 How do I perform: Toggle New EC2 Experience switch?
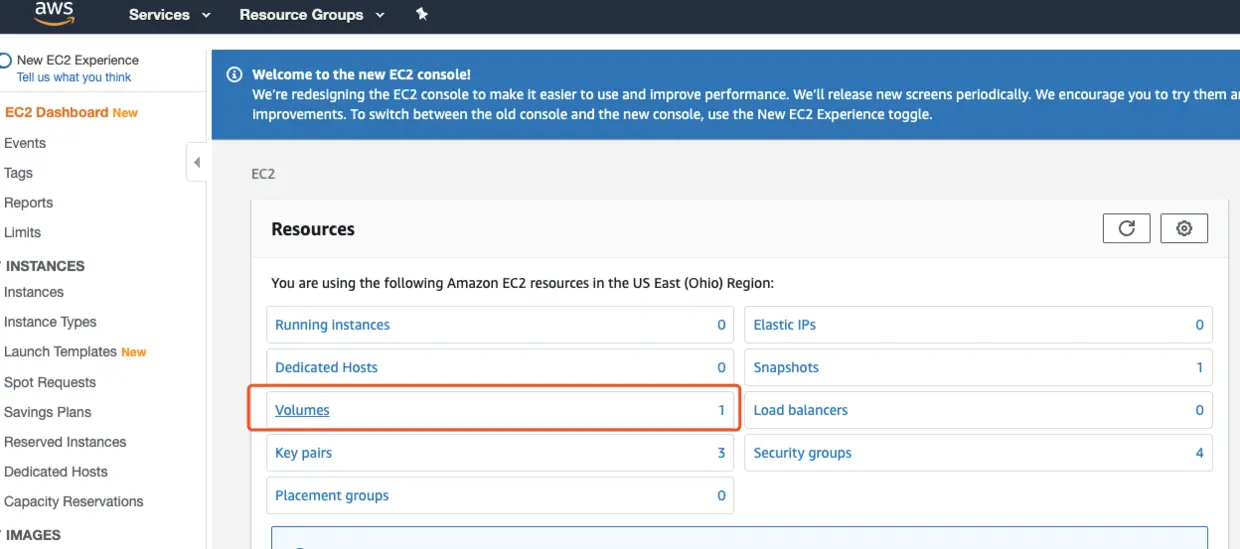[x=5, y=60]
